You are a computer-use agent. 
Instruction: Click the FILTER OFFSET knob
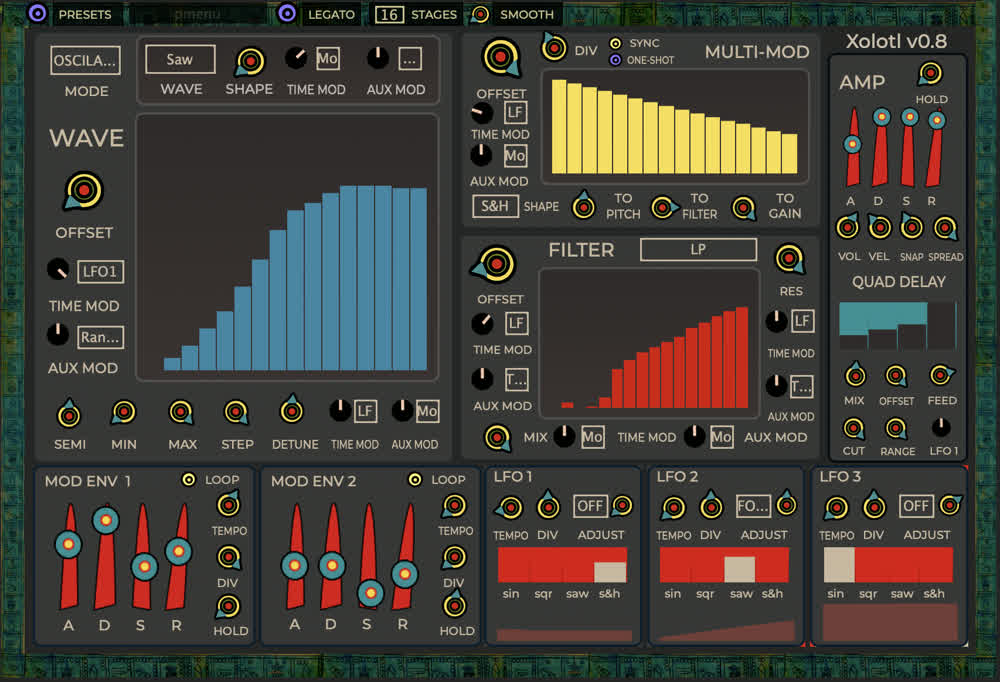click(x=496, y=263)
